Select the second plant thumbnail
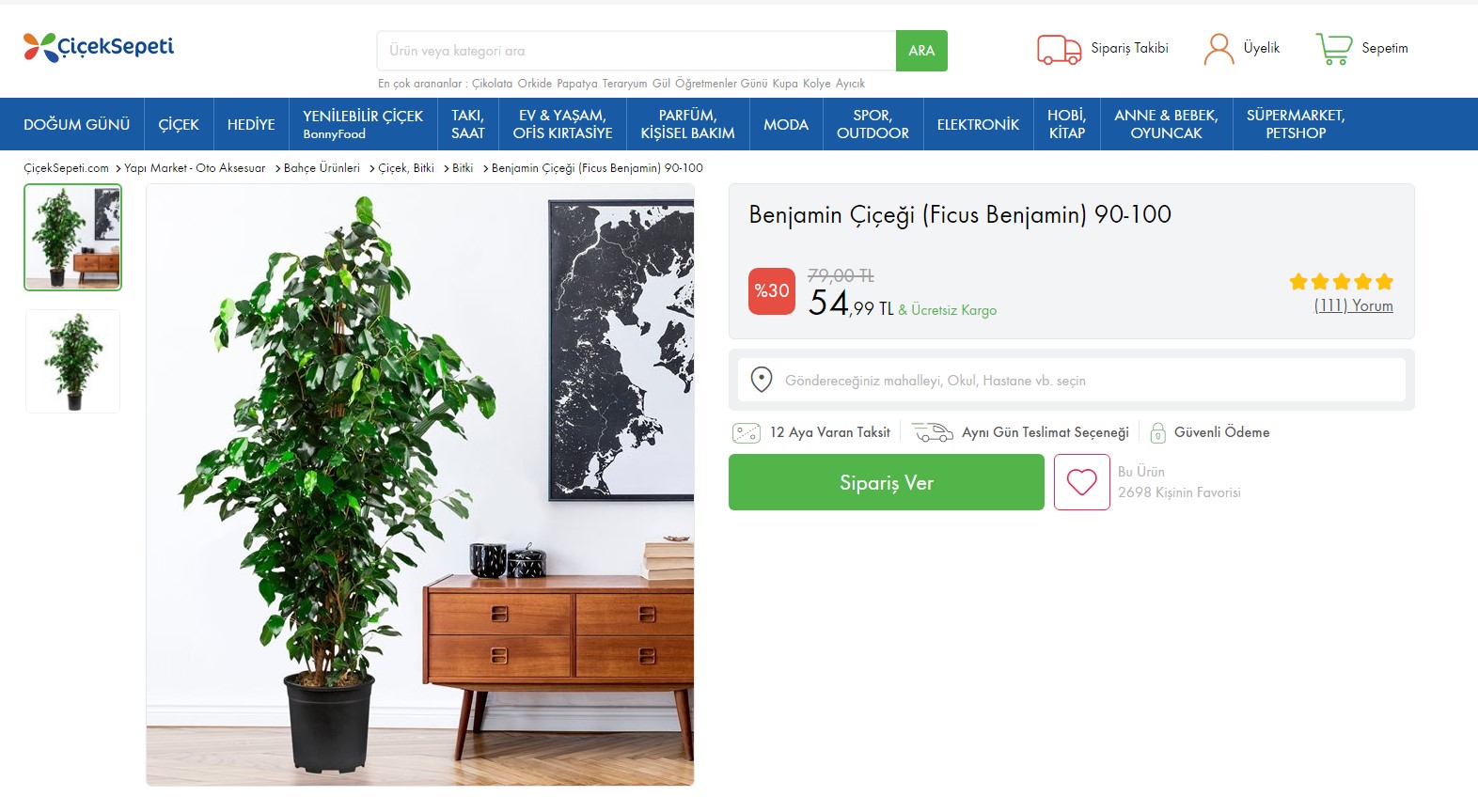1478x812 pixels. pyautogui.click(x=73, y=361)
